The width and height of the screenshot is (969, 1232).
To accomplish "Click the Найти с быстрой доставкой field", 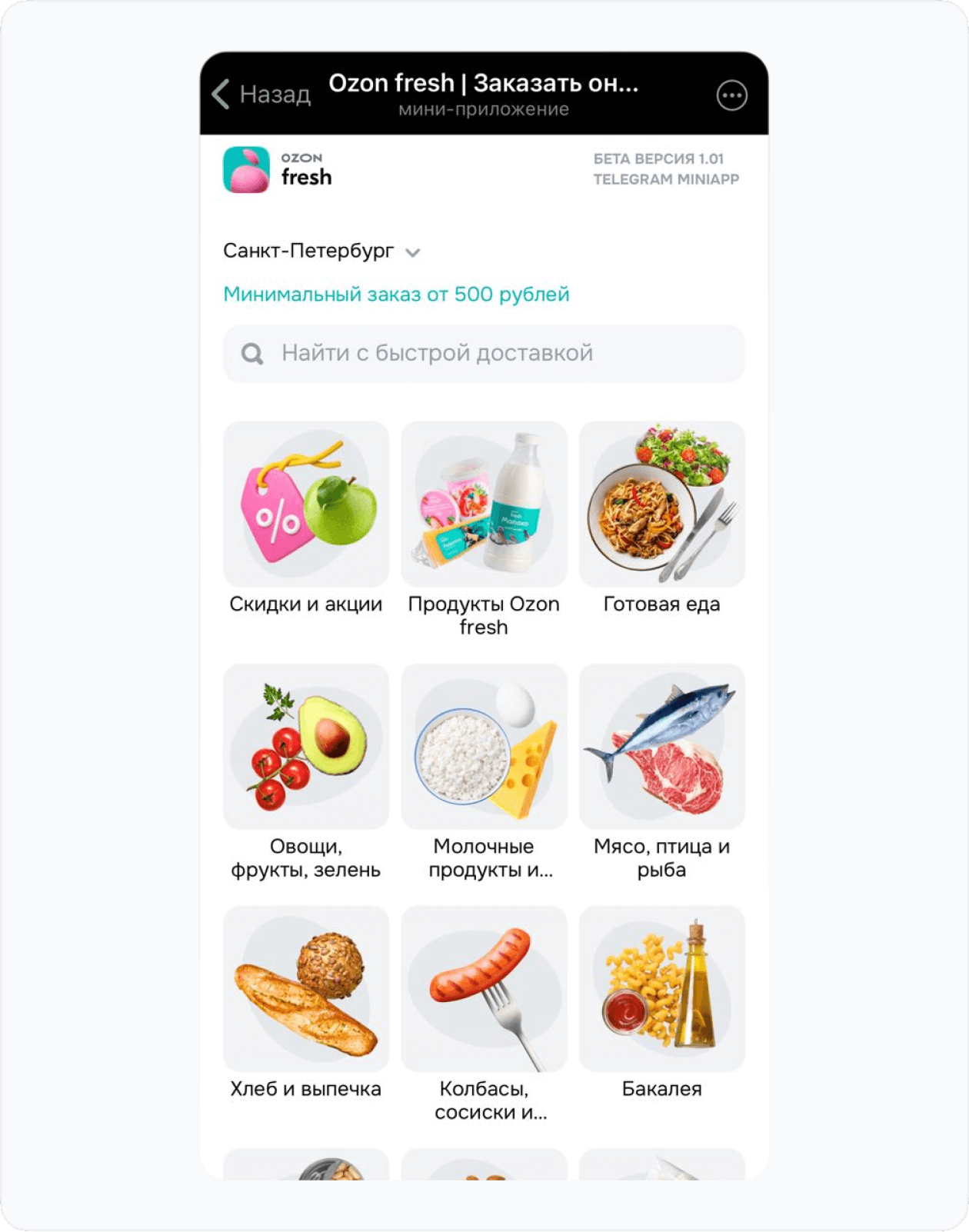I will [x=484, y=354].
